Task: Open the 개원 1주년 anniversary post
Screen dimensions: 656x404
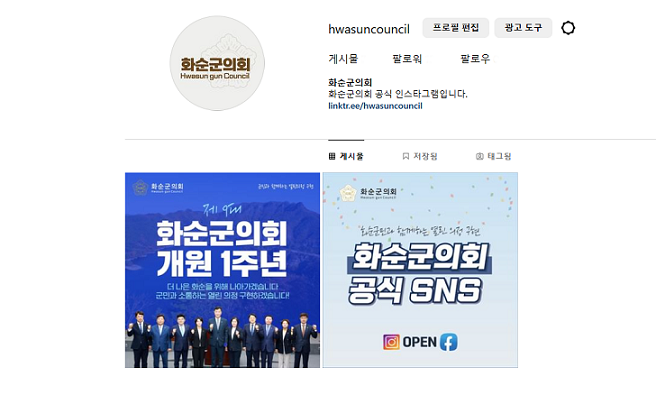Action: pyautogui.click(x=222, y=270)
